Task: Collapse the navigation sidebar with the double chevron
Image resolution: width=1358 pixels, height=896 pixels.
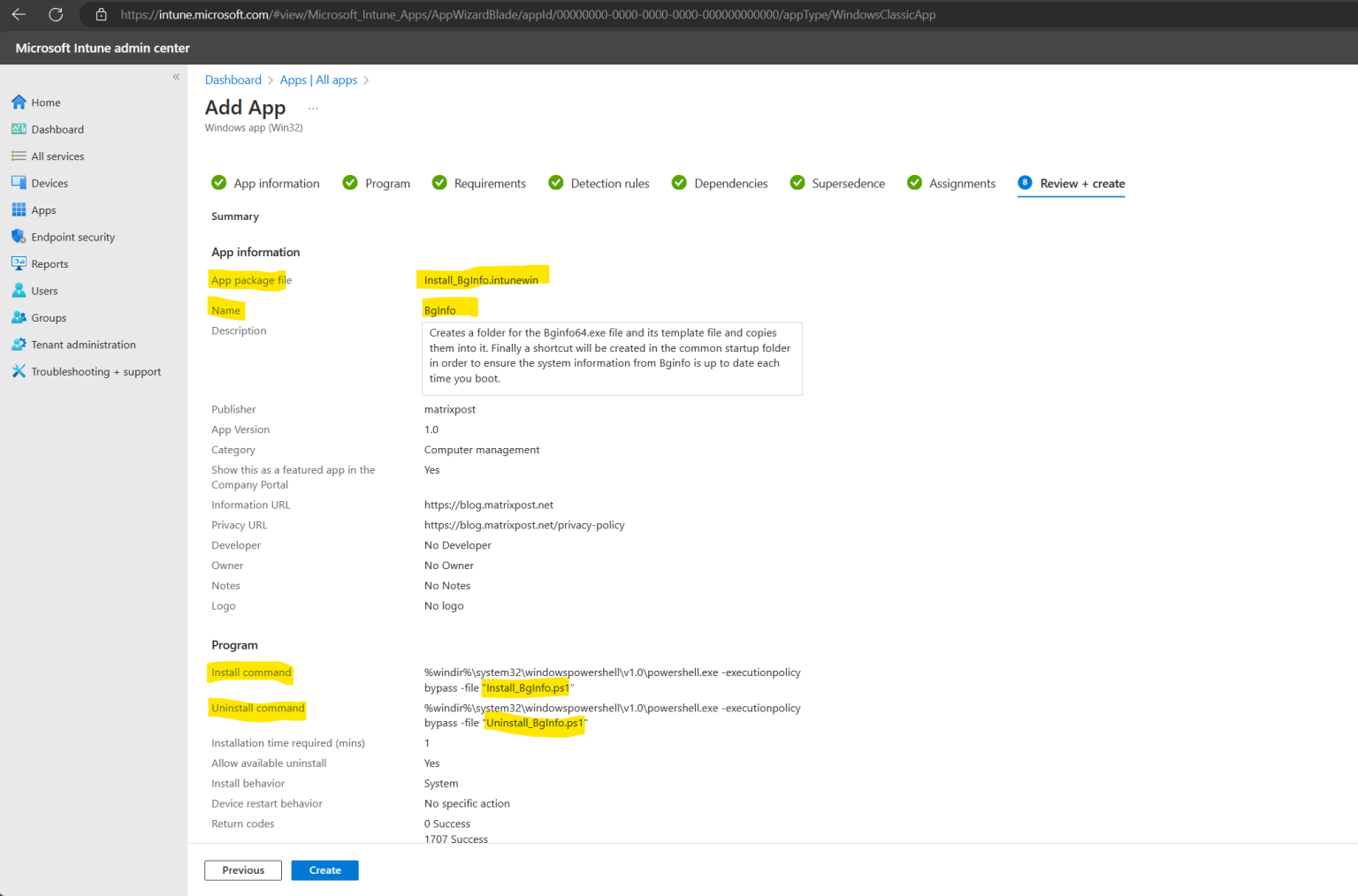Action: (x=176, y=77)
